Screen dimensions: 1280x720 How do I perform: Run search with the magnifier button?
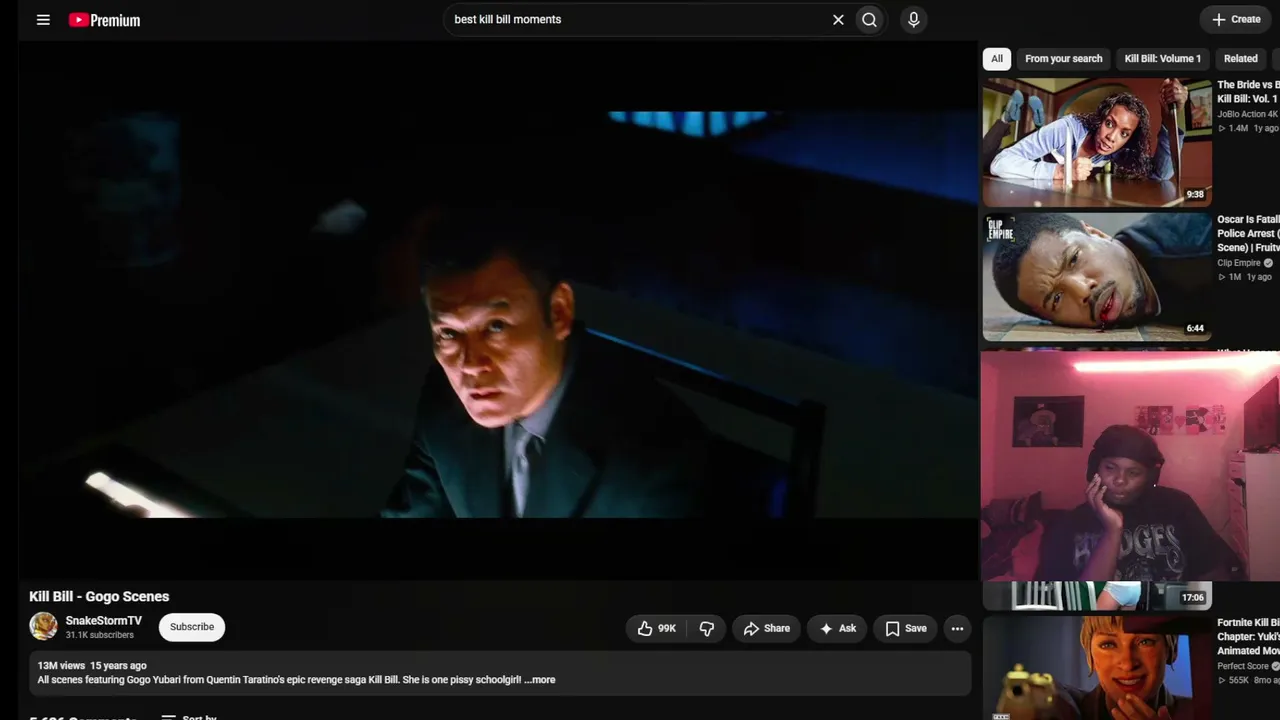(870, 20)
